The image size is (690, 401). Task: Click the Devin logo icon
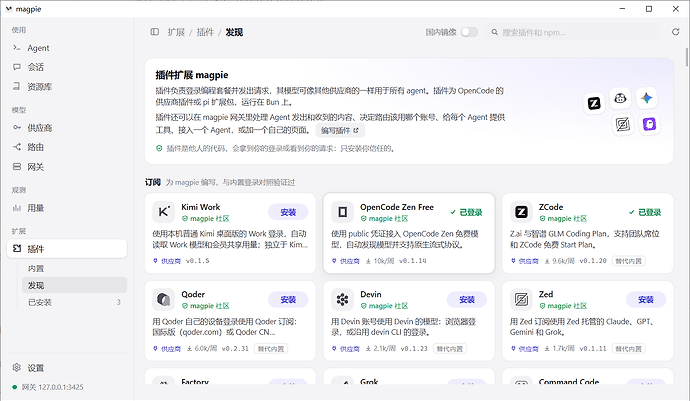coord(342,299)
